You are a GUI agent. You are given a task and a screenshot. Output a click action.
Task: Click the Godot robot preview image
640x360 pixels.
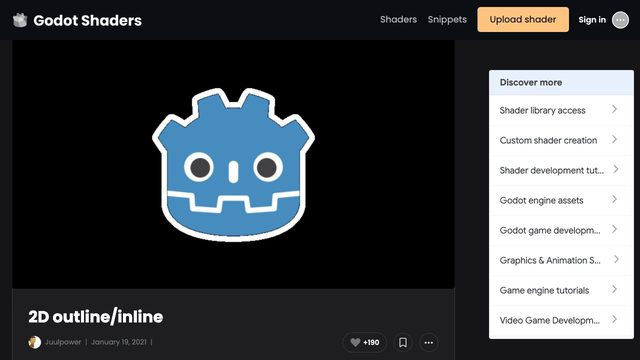click(x=233, y=164)
